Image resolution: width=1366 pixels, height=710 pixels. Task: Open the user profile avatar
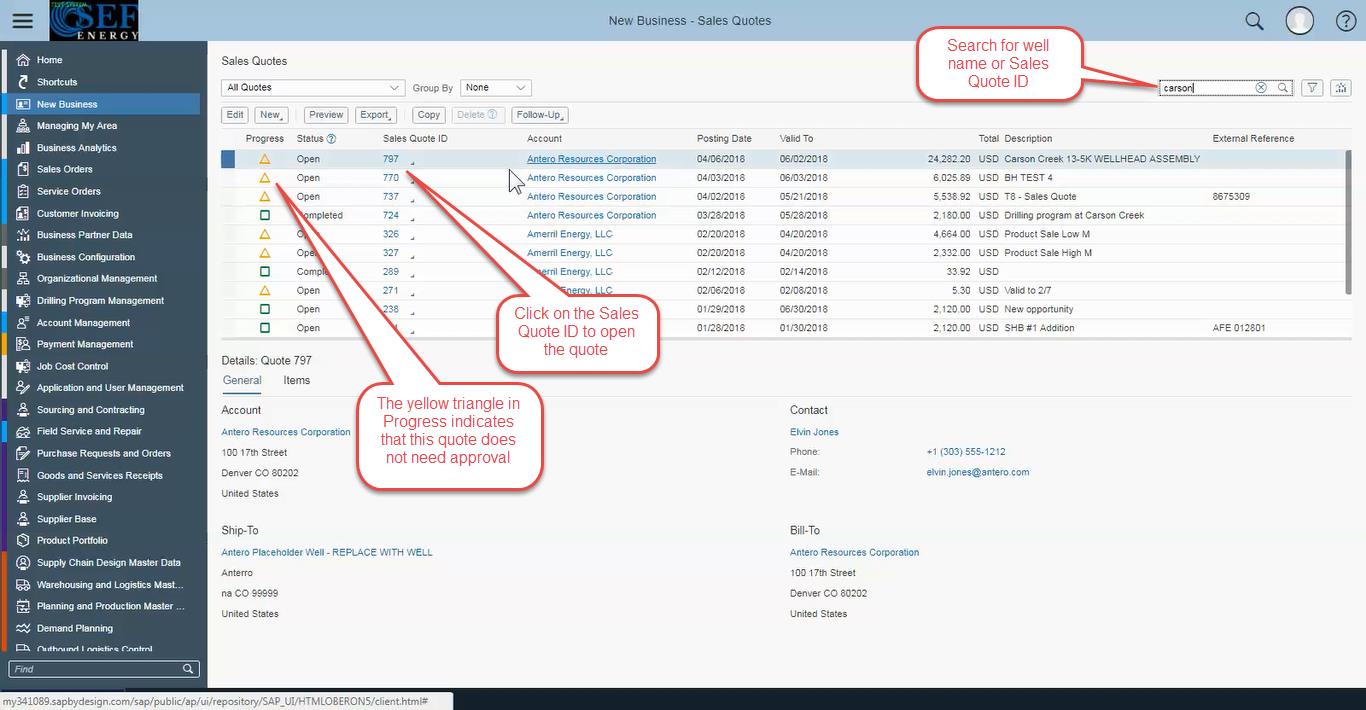pos(1299,20)
